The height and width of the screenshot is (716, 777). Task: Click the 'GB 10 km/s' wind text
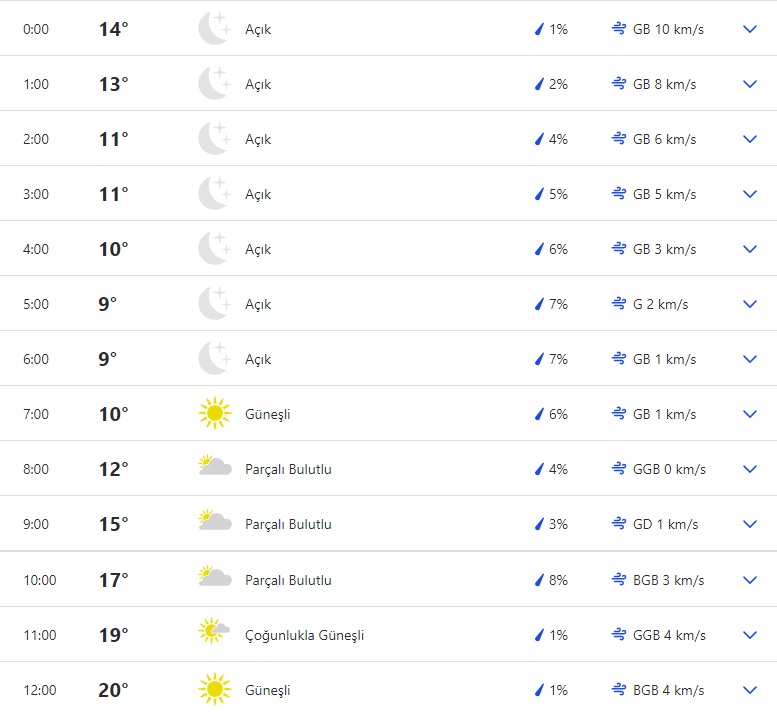tap(668, 29)
